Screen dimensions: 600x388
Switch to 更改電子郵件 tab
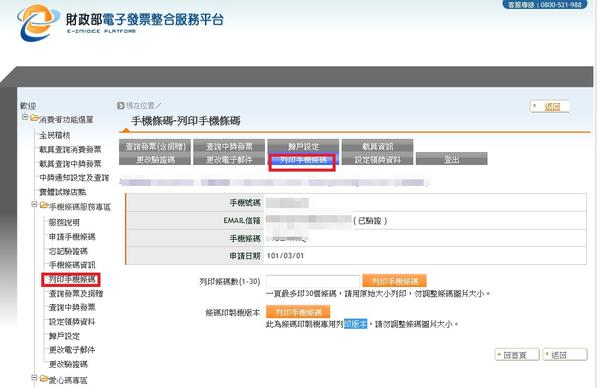click(229, 159)
